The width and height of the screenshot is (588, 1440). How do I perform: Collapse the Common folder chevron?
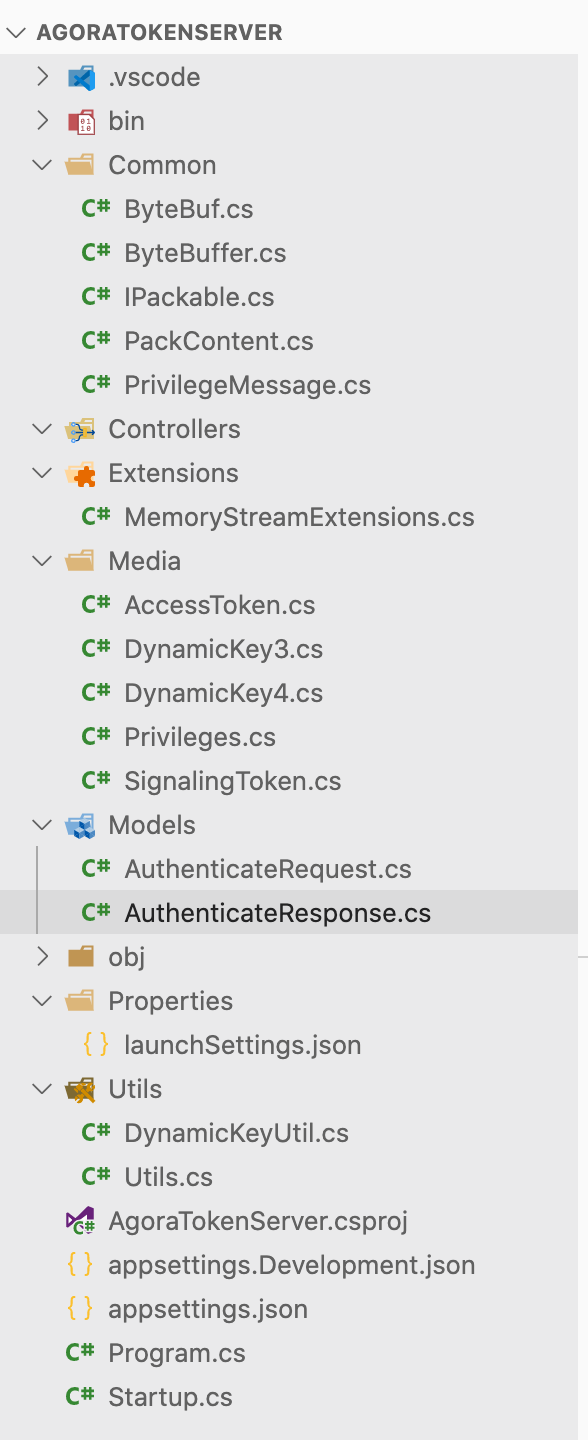(x=42, y=165)
